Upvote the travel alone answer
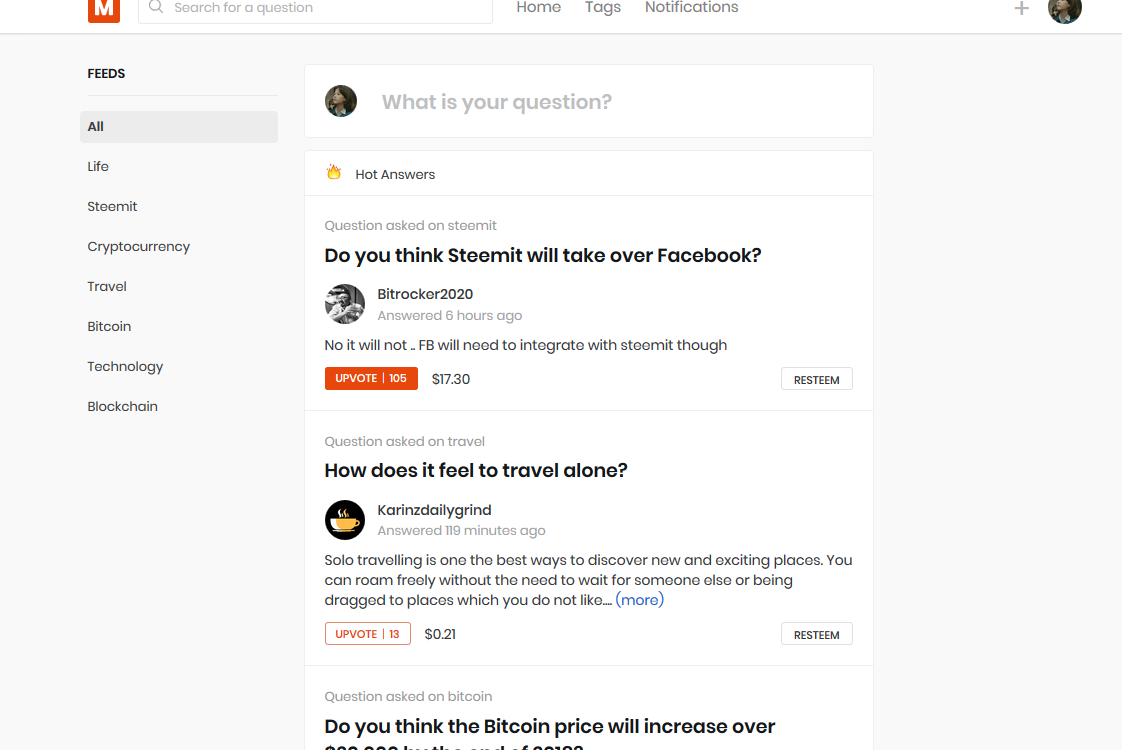 pos(367,634)
